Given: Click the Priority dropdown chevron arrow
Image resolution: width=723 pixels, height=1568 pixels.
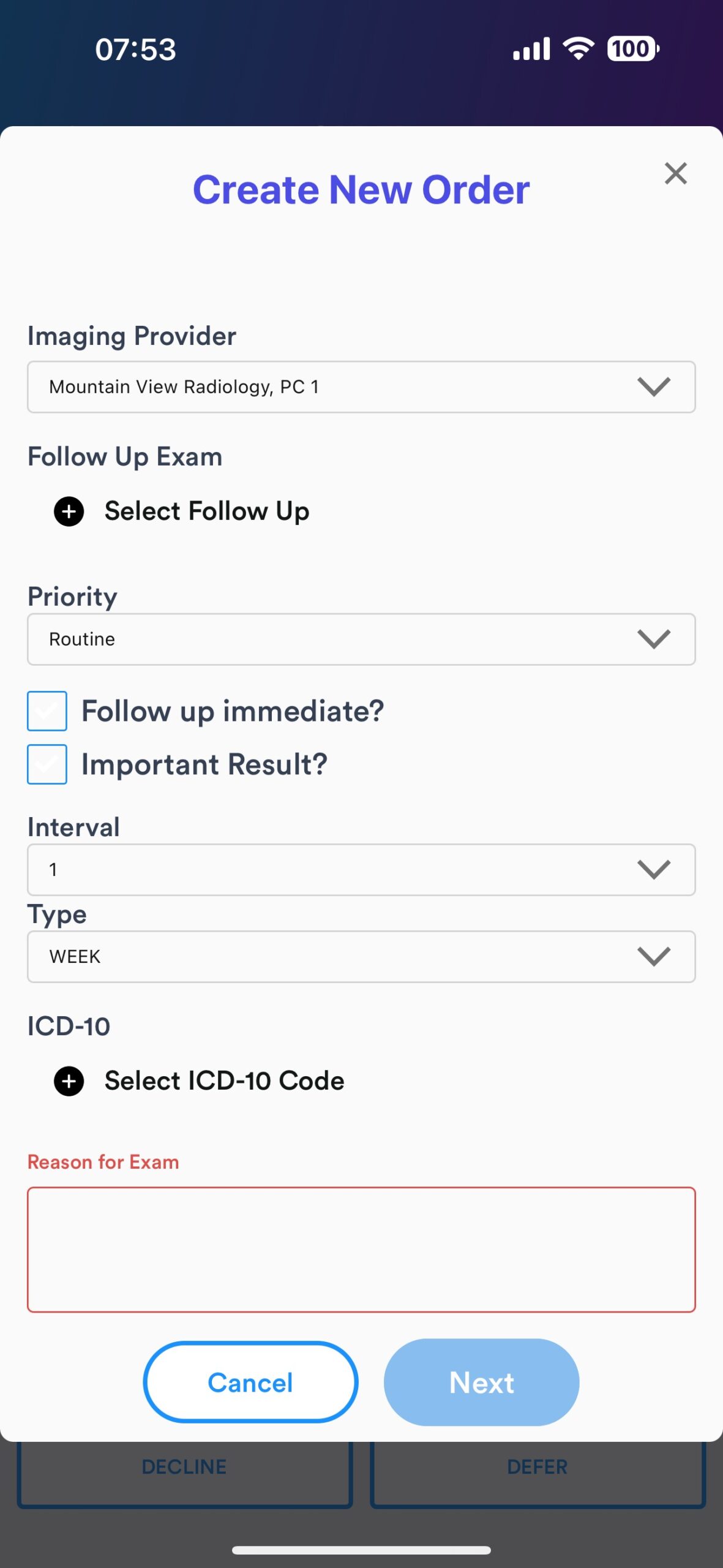Looking at the screenshot, I should tap(654, 639).
